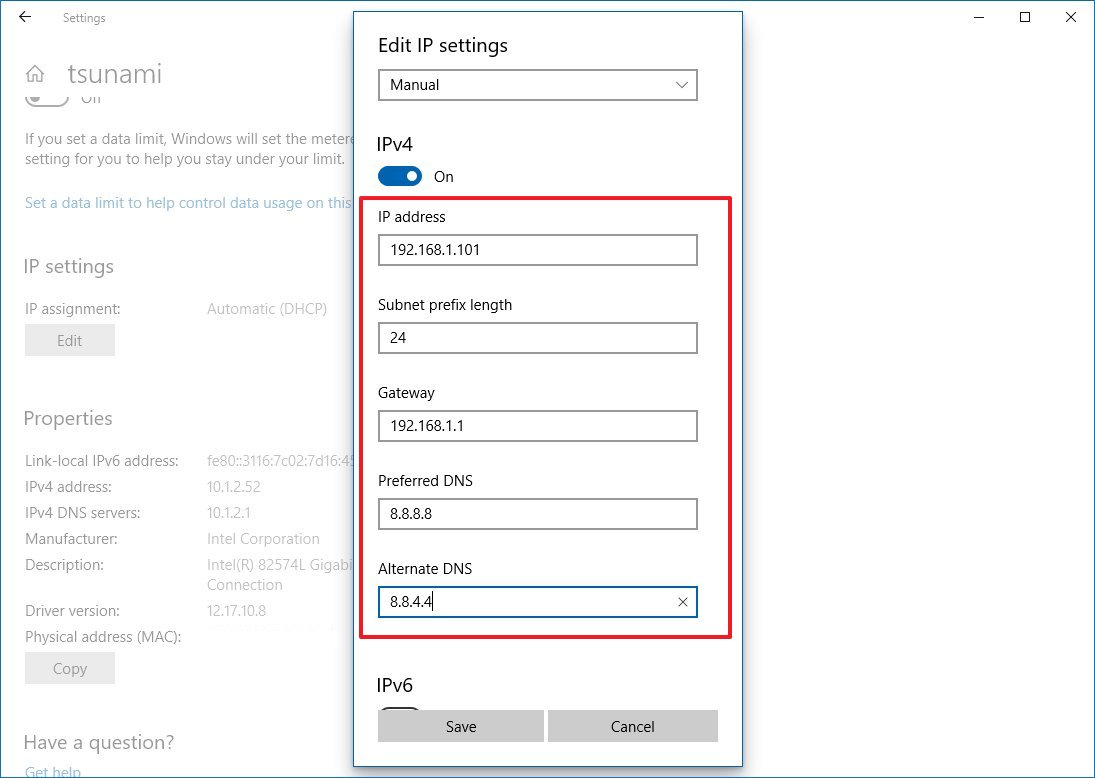The width and height of the screenshot is (1095, 778).
Task: Click the Subnet prefix length field
Action: (538, 338)
